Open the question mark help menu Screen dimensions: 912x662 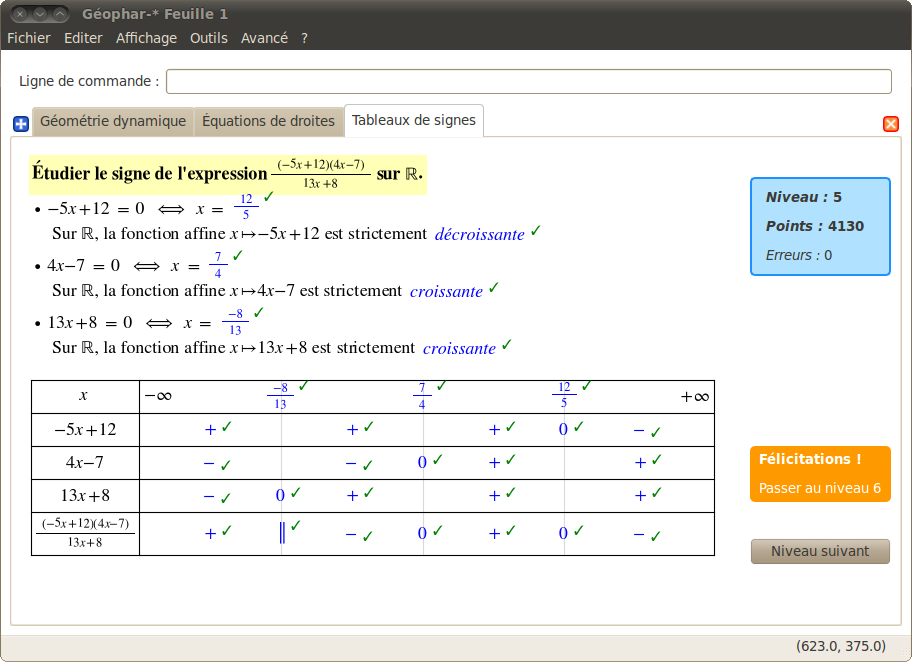(304, 38)
